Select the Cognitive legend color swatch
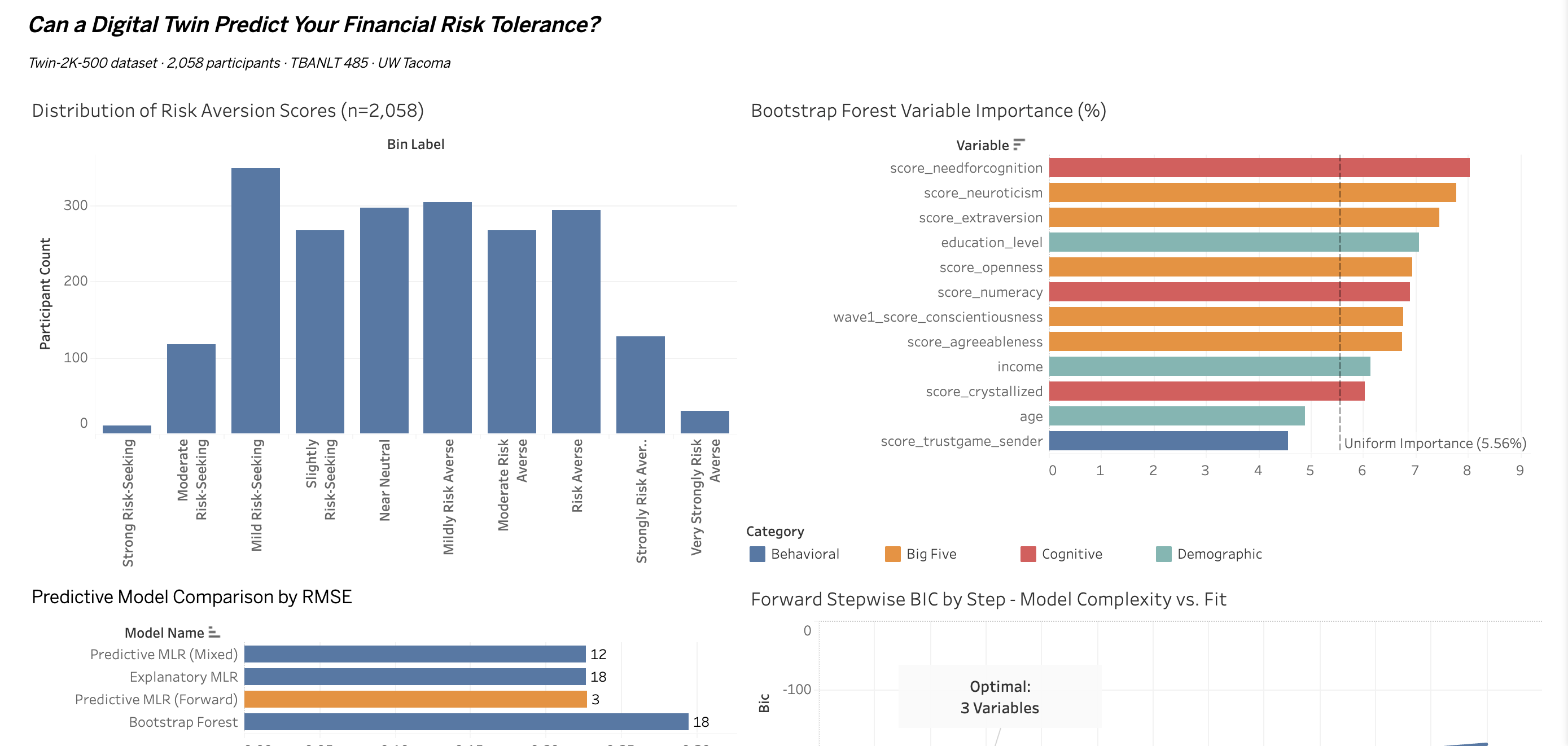 pos(1028,554)
